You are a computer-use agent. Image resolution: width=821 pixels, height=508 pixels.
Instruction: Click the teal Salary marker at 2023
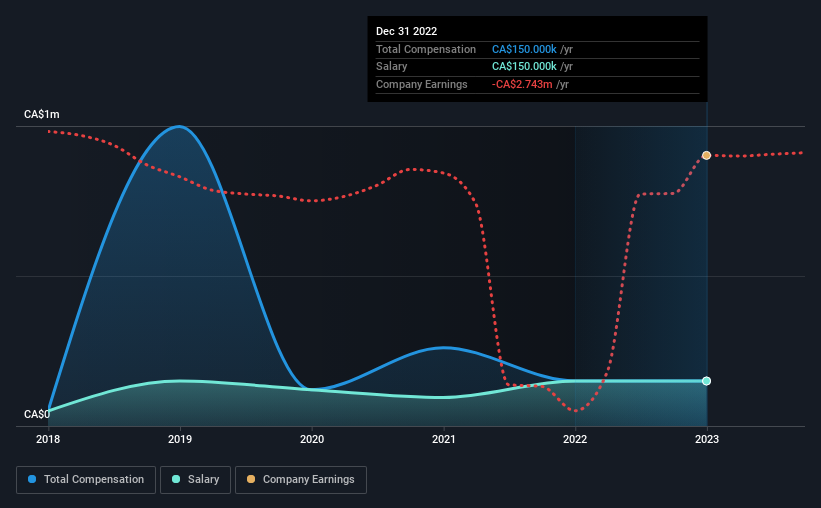point(706,381)
